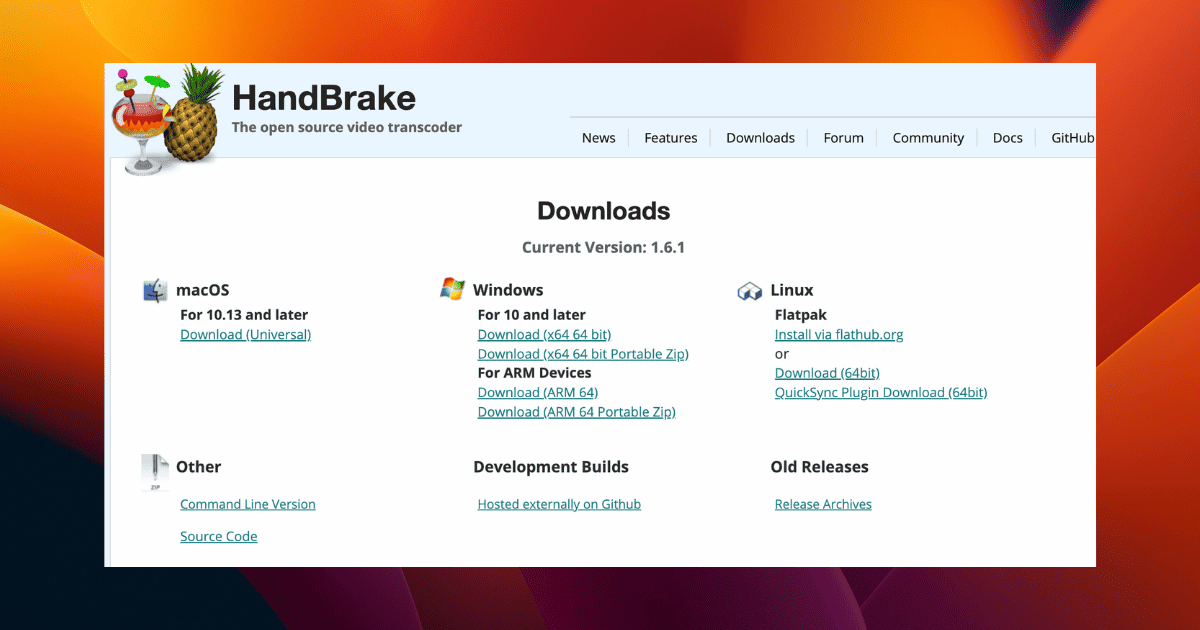Screen dimensions: 1200x630
Task: Click the macOS Finder icon
Action: click(155, 290)
